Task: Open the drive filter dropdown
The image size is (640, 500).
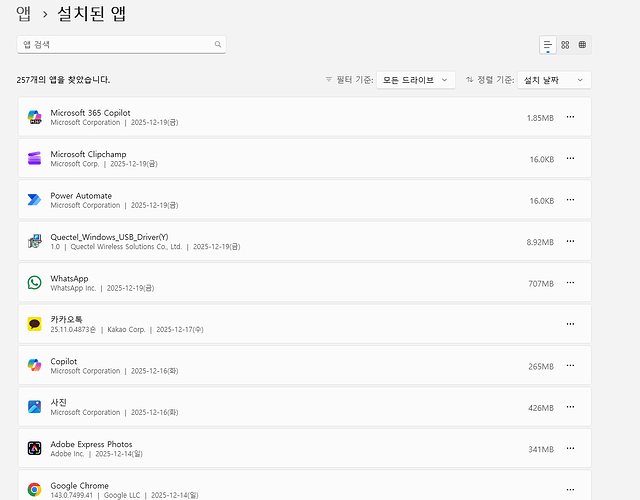Action: coord(416,80)
